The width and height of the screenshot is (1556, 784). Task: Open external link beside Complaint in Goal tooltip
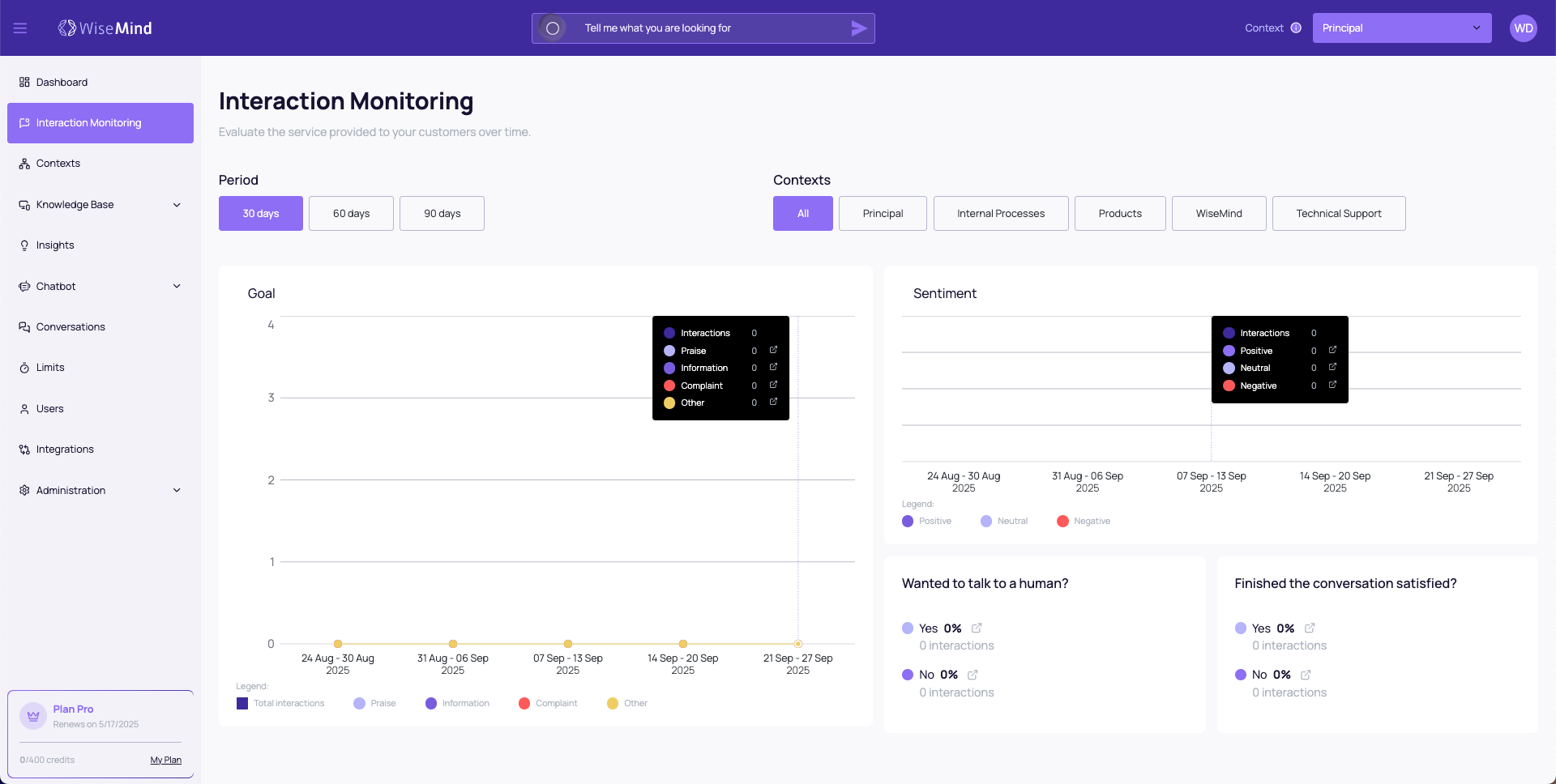tap(773, 385)
